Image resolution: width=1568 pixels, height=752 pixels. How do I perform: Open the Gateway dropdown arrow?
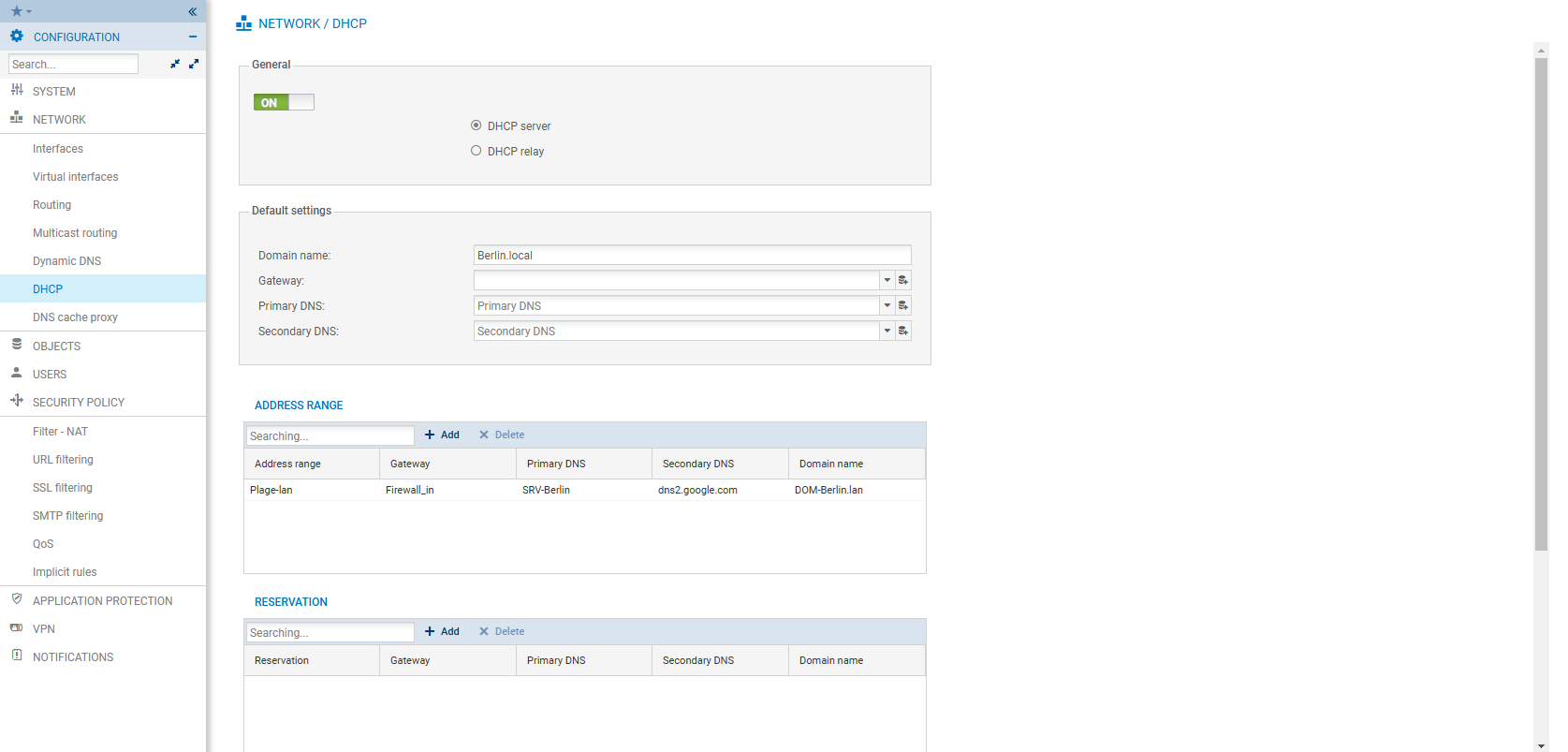click(887, 280)
